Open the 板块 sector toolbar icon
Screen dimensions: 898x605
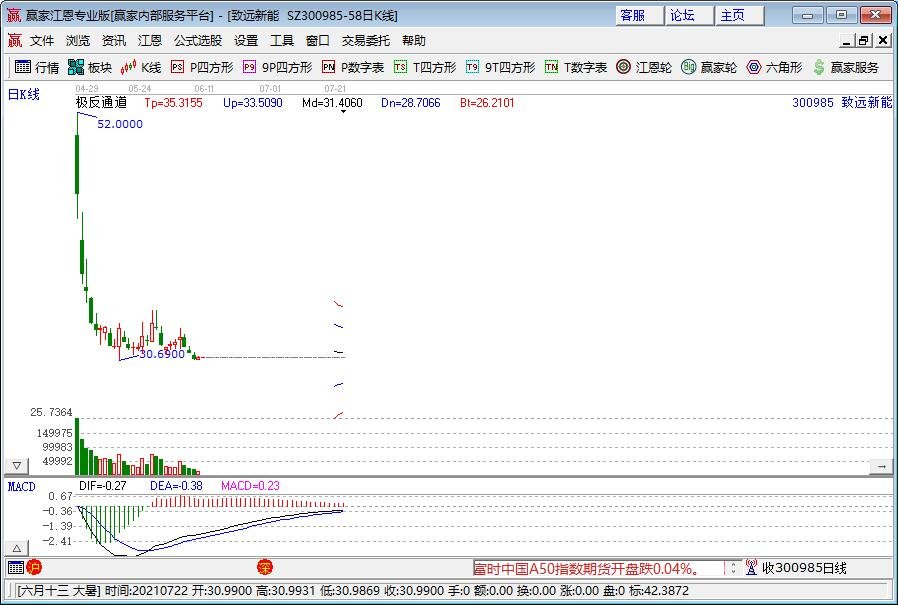[90, 68]
